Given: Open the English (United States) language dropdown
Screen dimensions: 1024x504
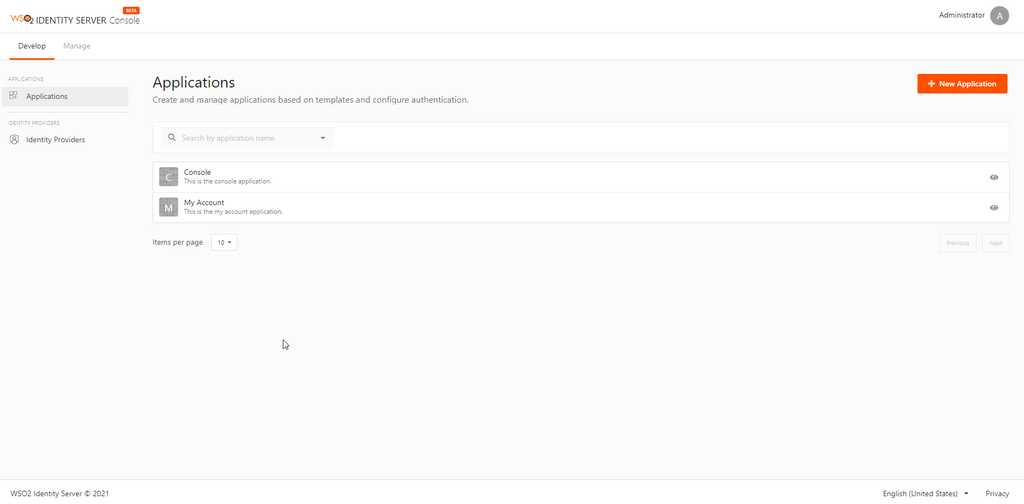Looking at the screenshot, I should coord(925,494).
